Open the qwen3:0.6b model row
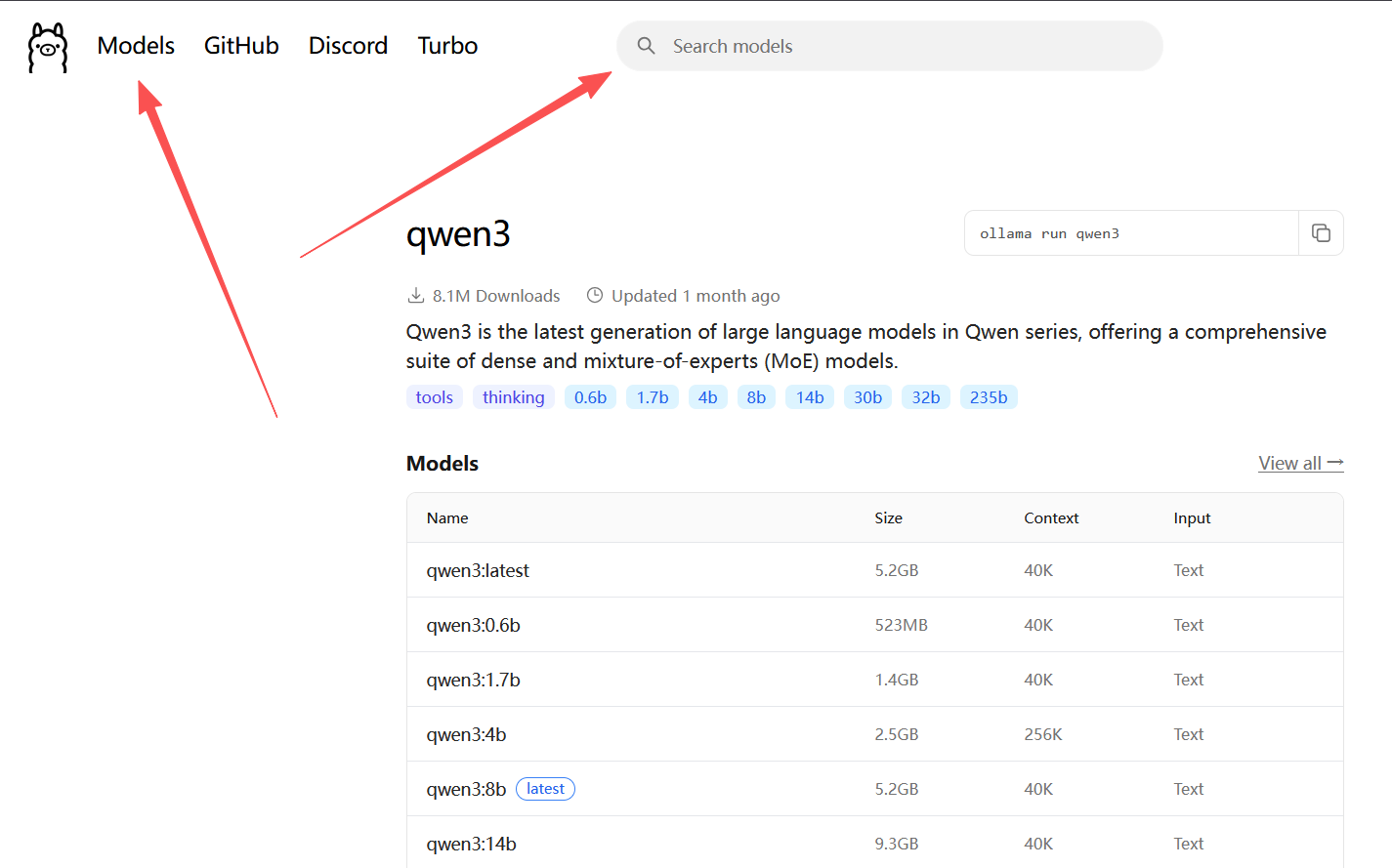 click(874, 625)
